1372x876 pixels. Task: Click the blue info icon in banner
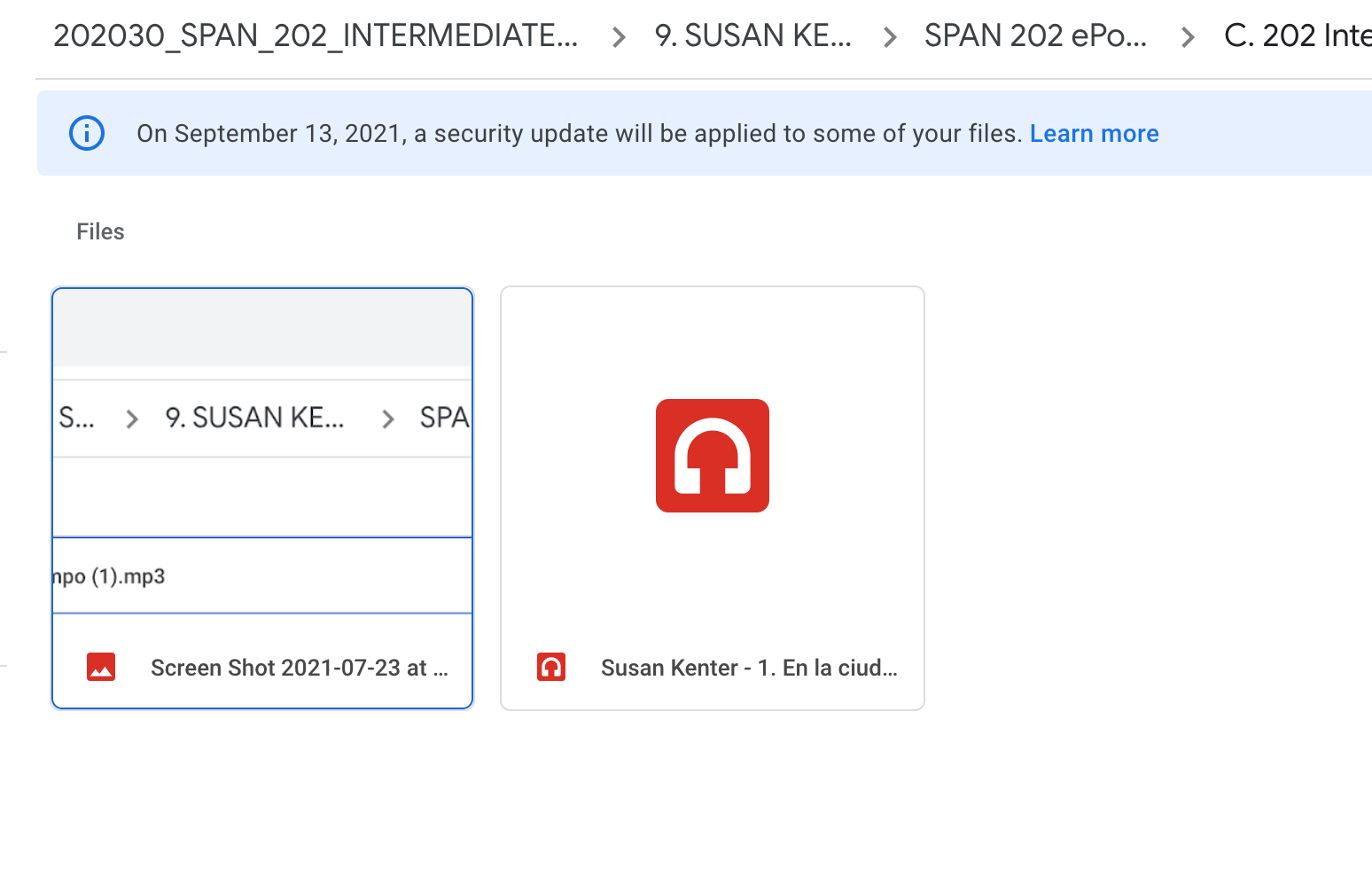87,134
